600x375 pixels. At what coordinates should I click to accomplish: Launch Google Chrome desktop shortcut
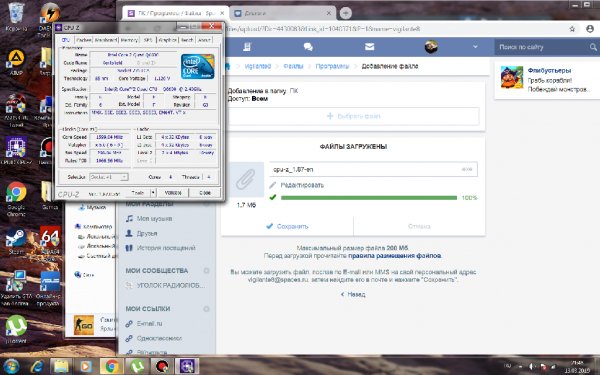point(16,198)
